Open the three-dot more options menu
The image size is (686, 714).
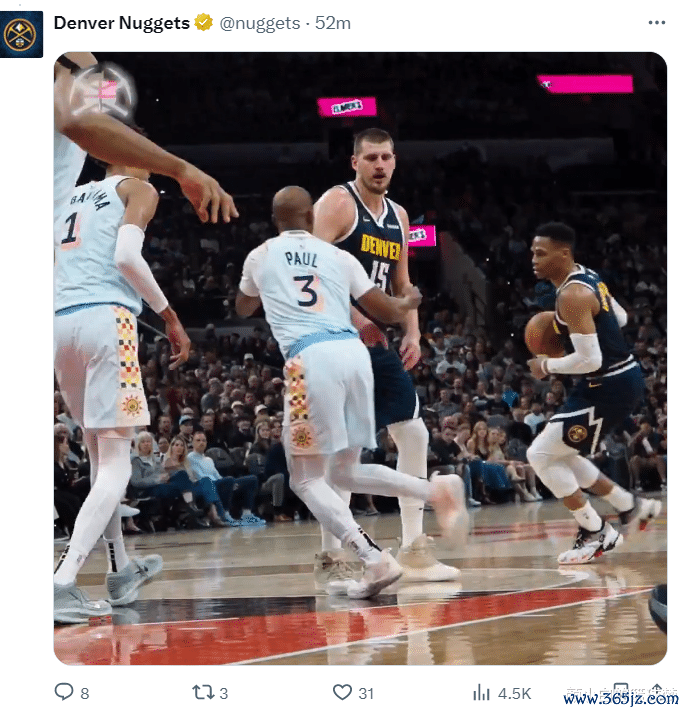pos(656,23)
